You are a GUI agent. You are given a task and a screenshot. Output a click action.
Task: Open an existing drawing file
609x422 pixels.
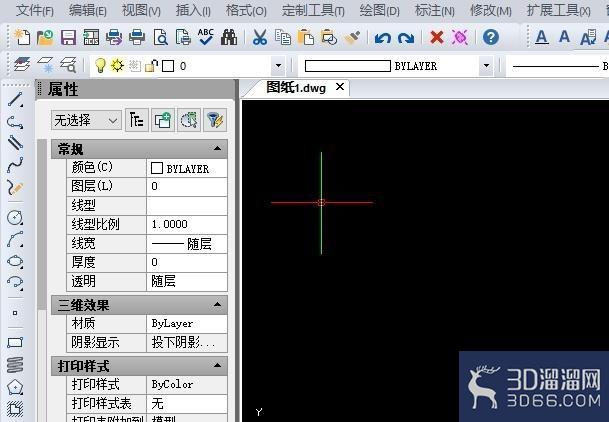45,38
